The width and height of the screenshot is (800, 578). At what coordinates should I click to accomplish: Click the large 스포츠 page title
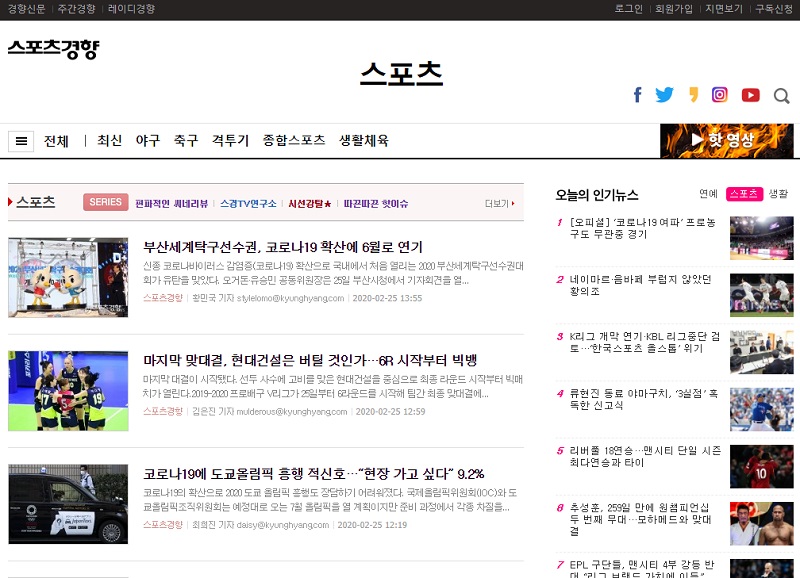click(401, 73)
